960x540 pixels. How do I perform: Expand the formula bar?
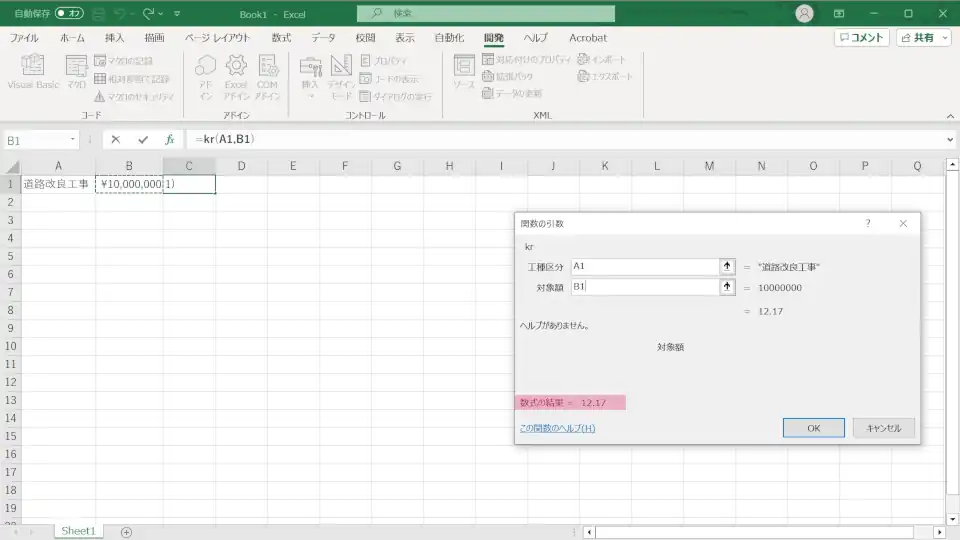pos(949,140)
